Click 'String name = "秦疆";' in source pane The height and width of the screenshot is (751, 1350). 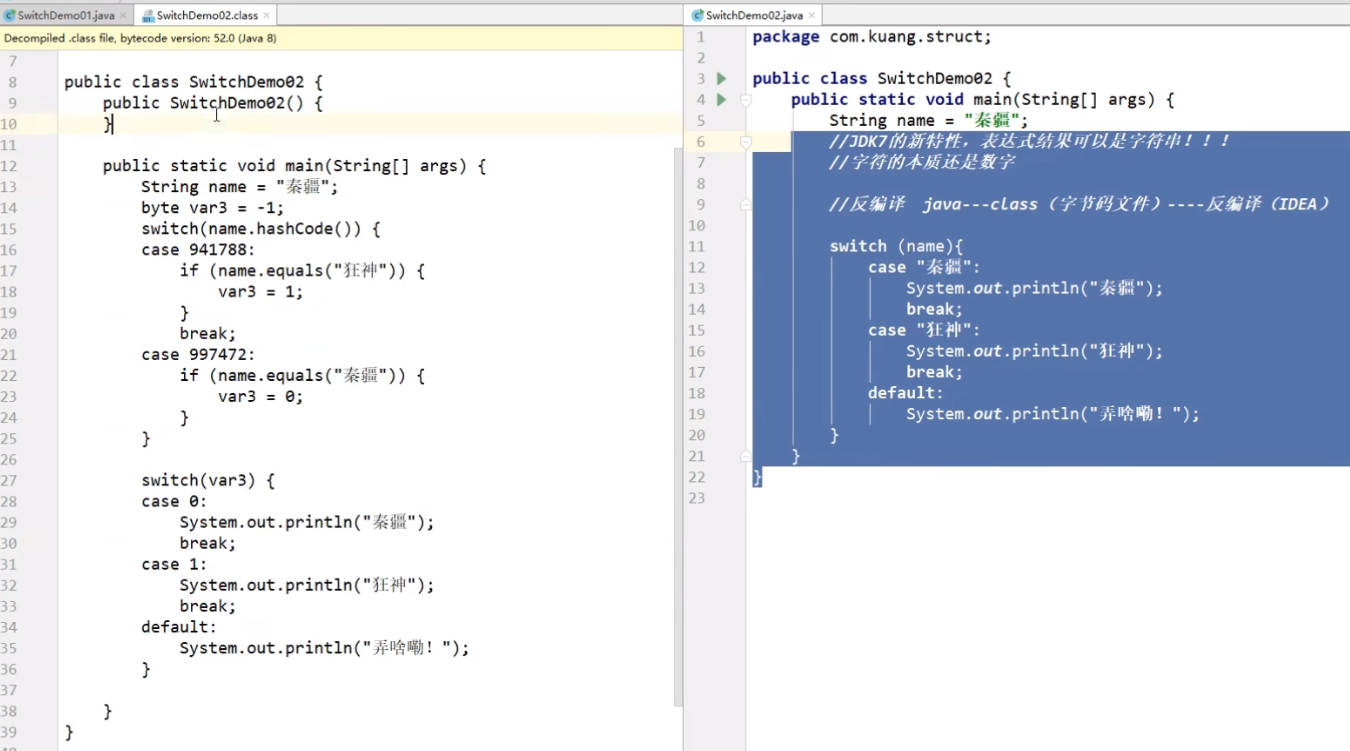(x=928, y=120)
